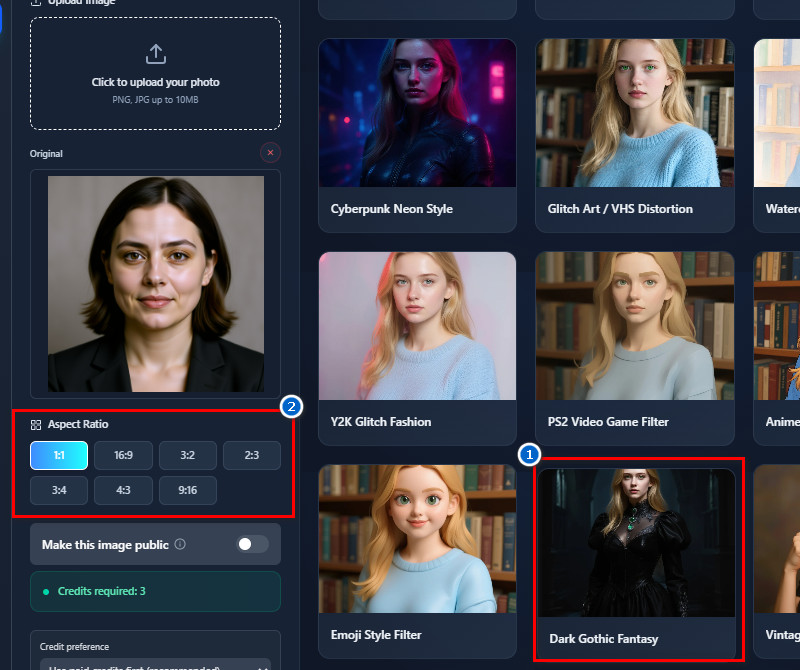Screen dimensions: 800x670
Task: Choose the Emoji Style Filter thumbnail
Action: point(417,539)
